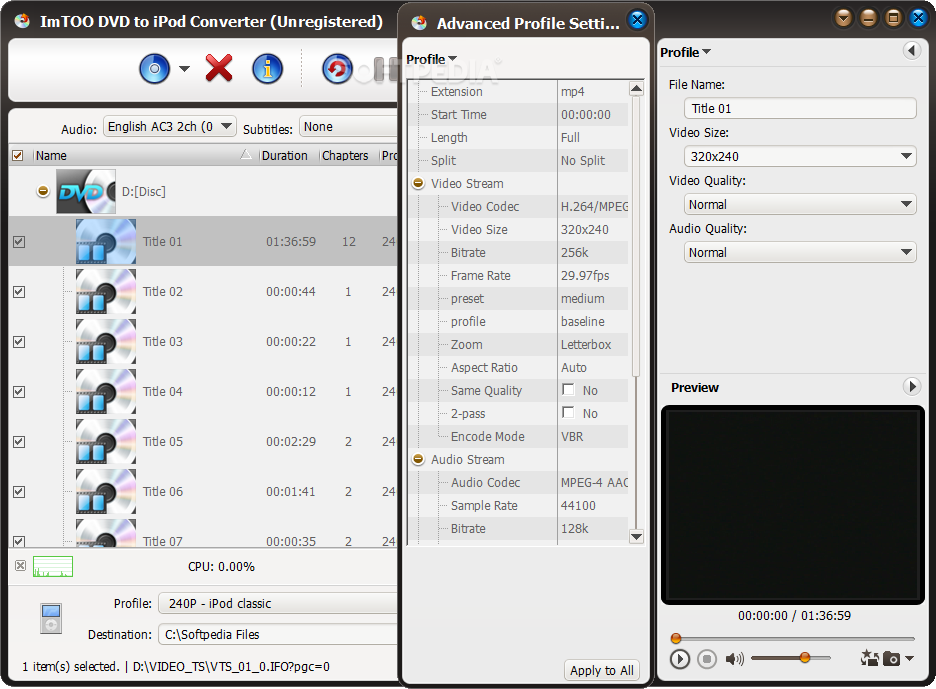936x689 pixels.
Task: Click the blue info icon
Action: [267, 69]
